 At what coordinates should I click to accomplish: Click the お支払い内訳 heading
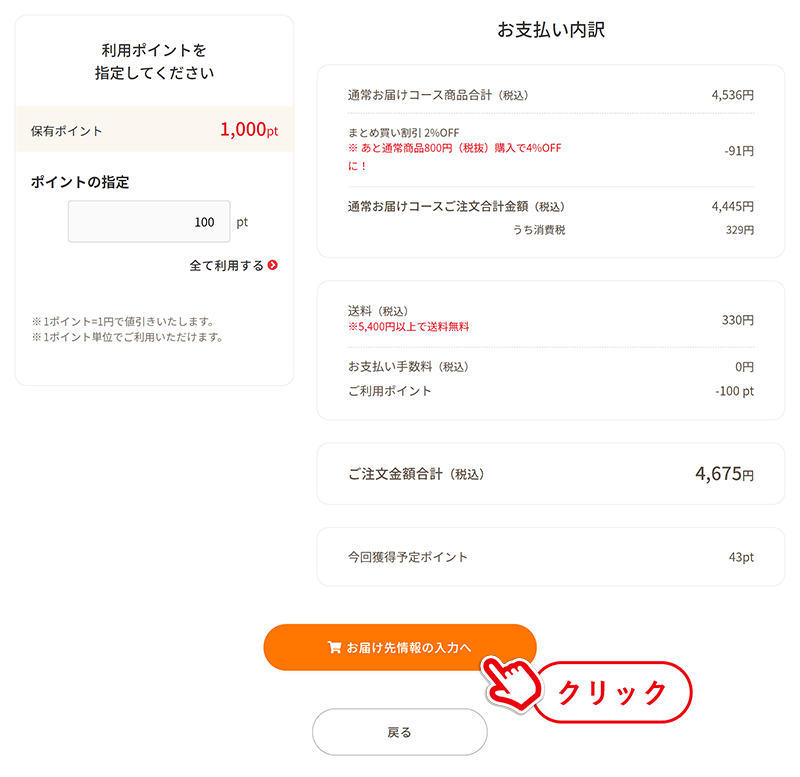click(x=551, y=30)
